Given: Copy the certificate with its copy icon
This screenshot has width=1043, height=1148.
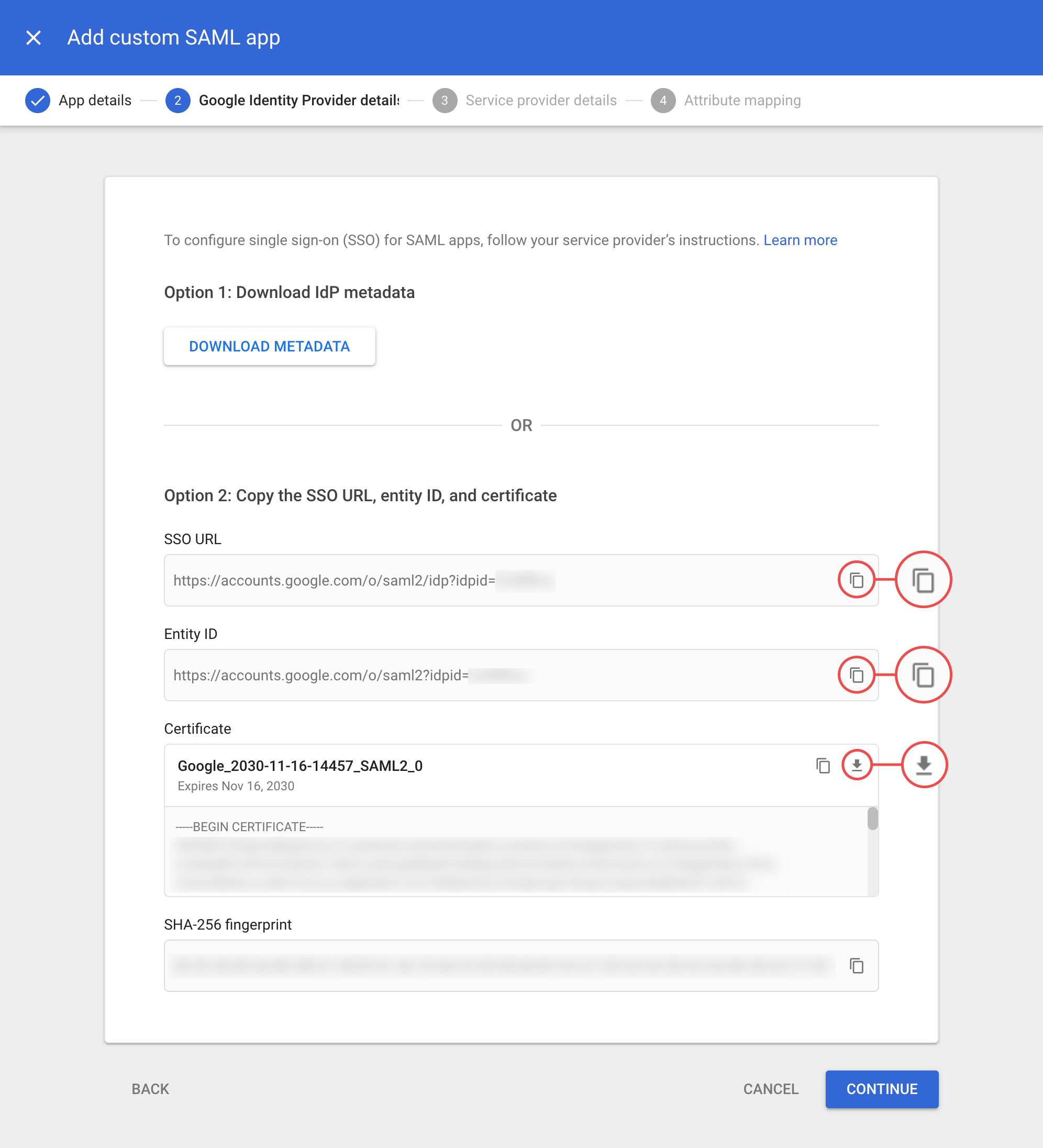Looking at the screenshot, I should click(x=823, y=765).
